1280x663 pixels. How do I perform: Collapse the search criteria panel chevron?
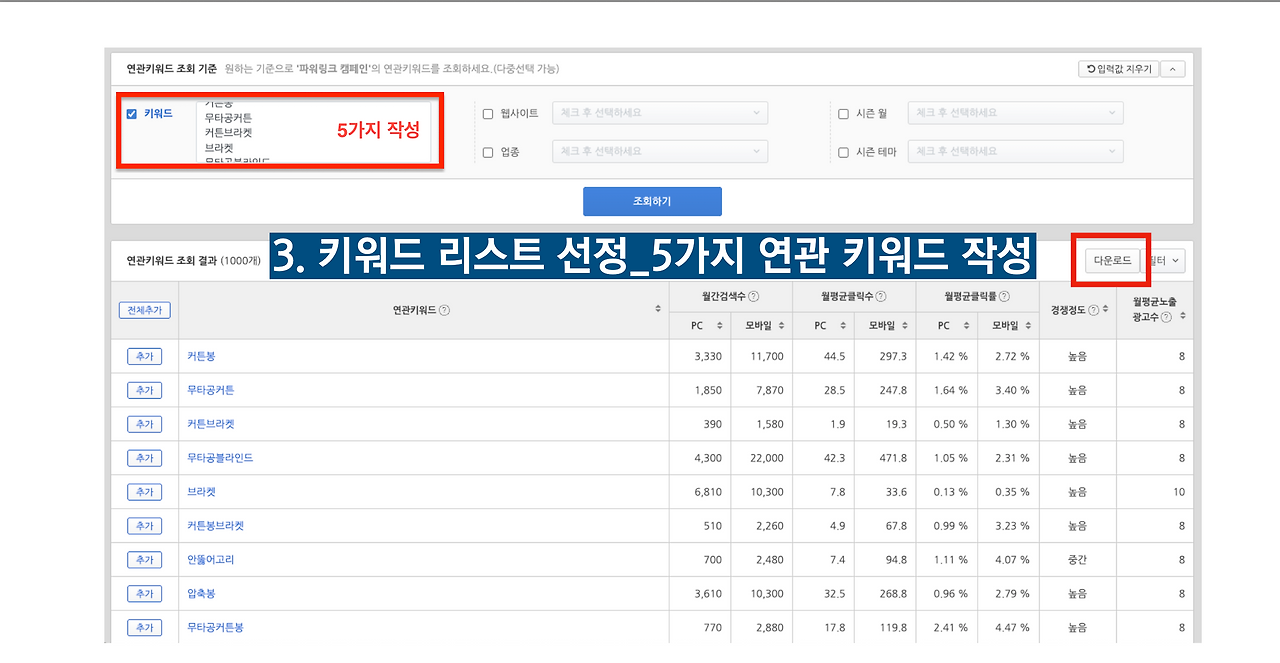(x=1173, y=68)
